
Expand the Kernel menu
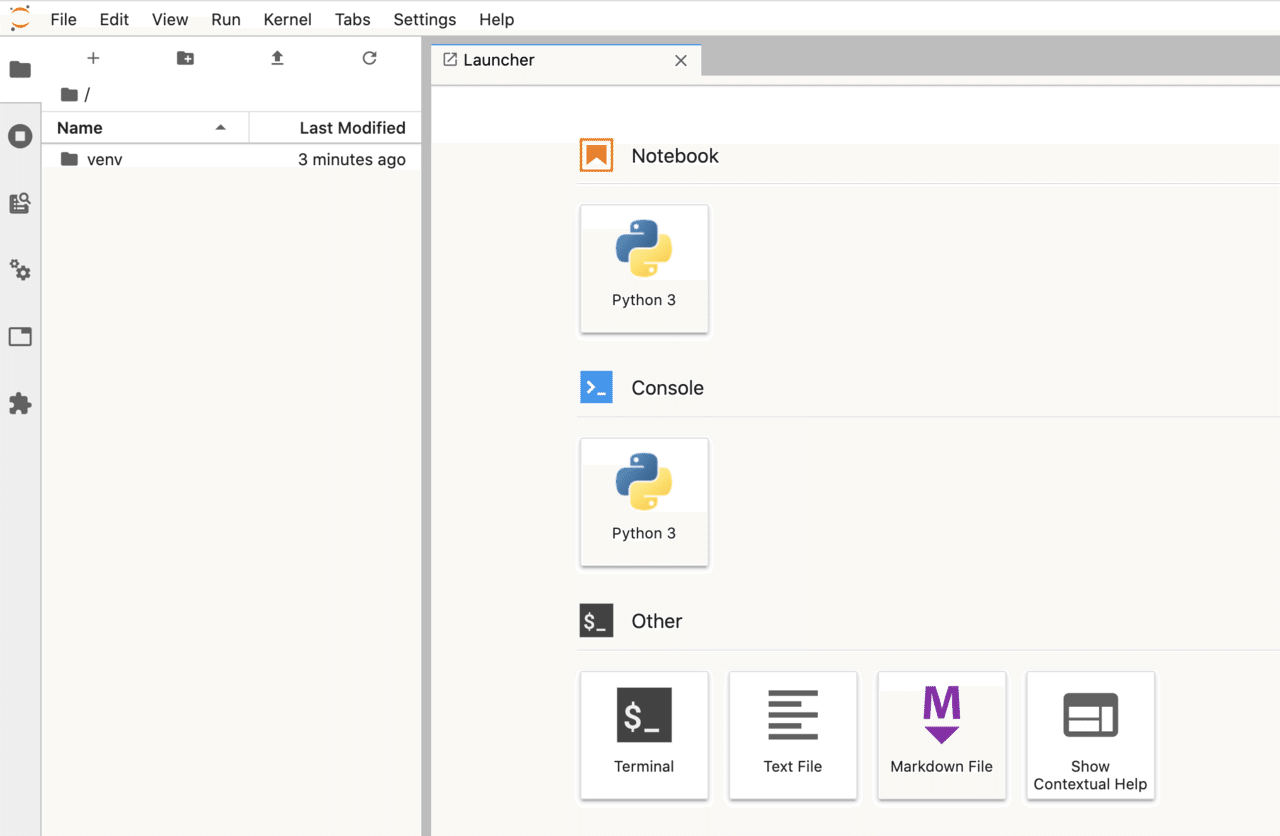click(287, 19)
